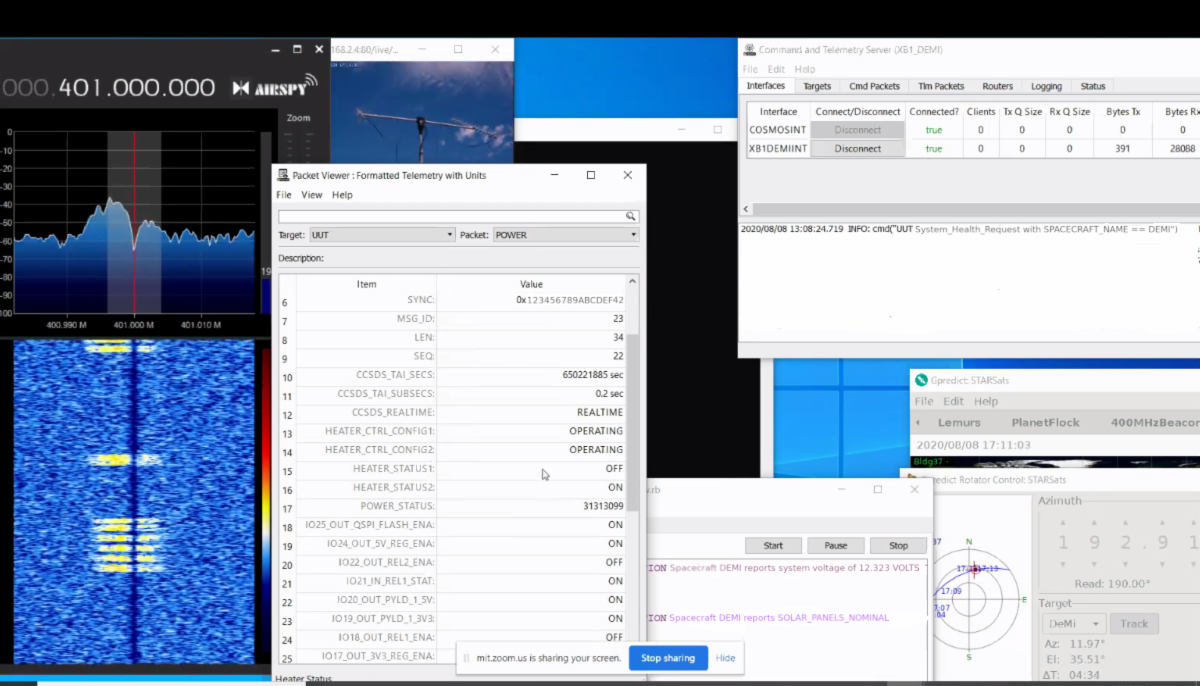Switch to the Tlm Packets tab

[941, 86]
